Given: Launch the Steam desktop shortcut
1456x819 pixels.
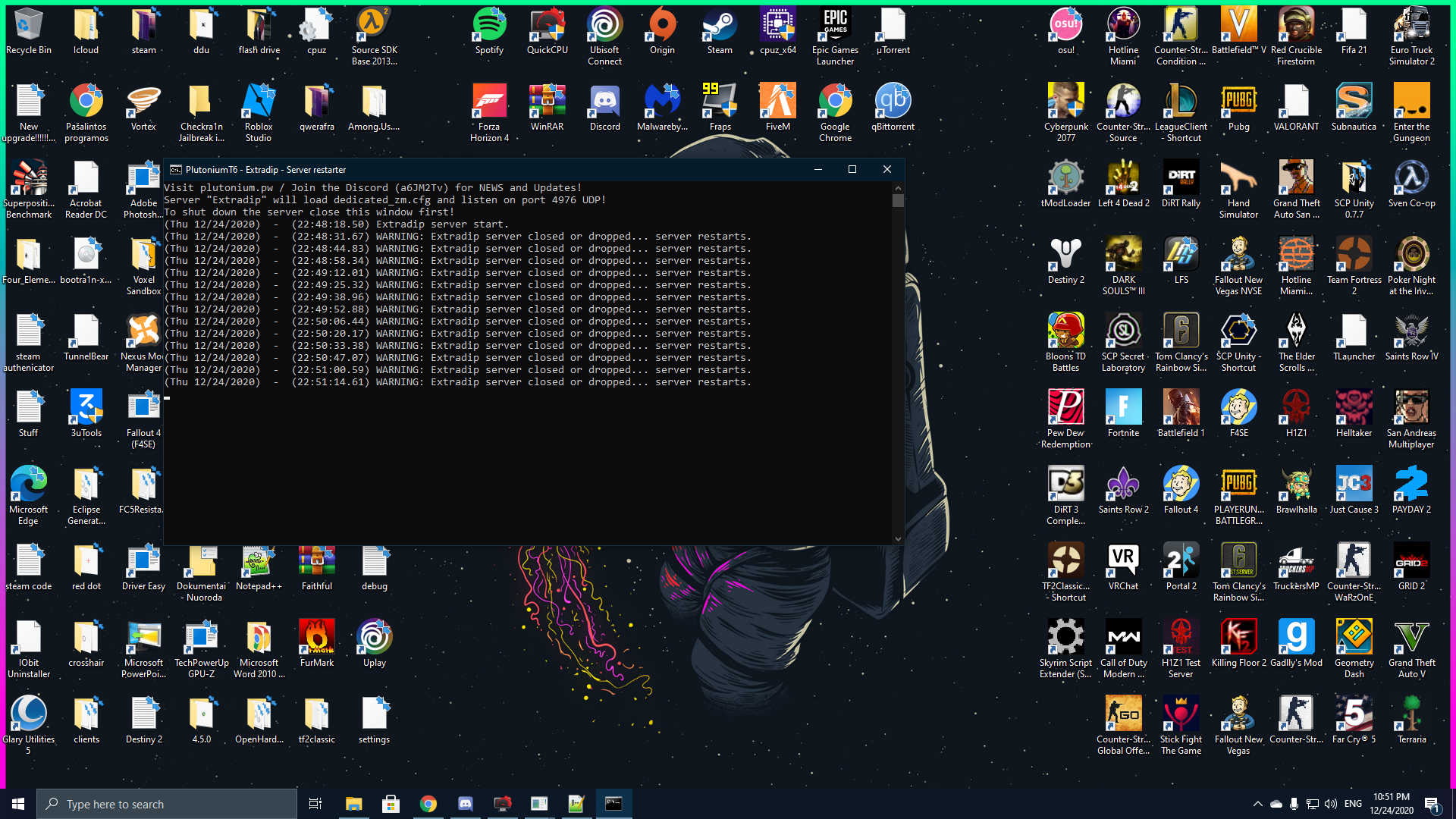Looking at the screenshot, I should (x=720, y=32).
